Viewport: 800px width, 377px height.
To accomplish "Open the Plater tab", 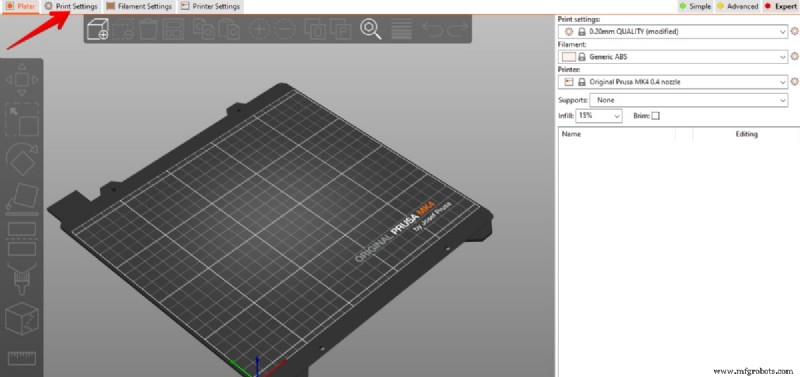I will point(20,7).
